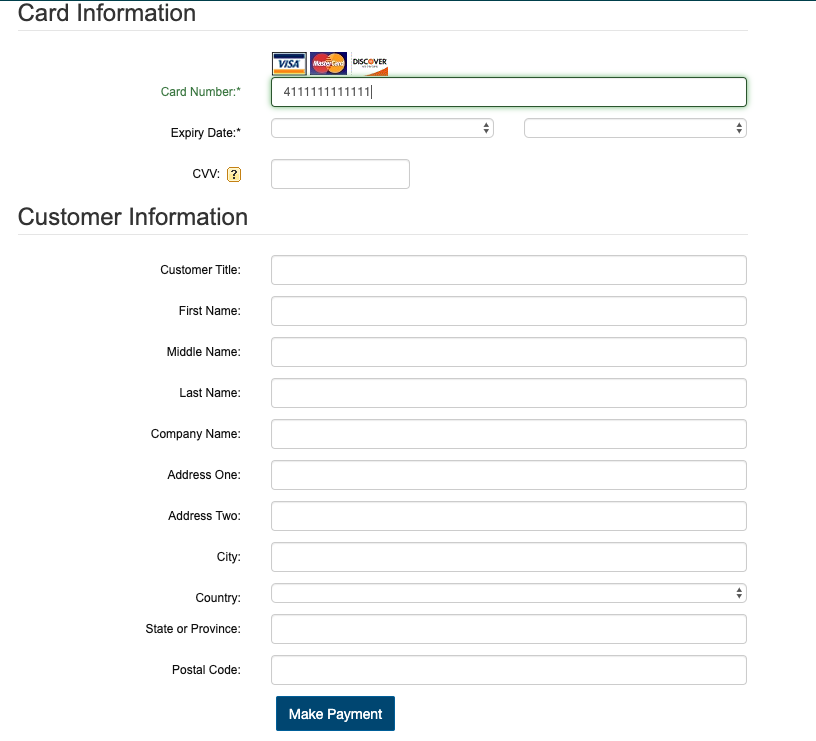The image size is (816, 741).
Task: Focus the Last Name input
Action: (x=508, y=393)
